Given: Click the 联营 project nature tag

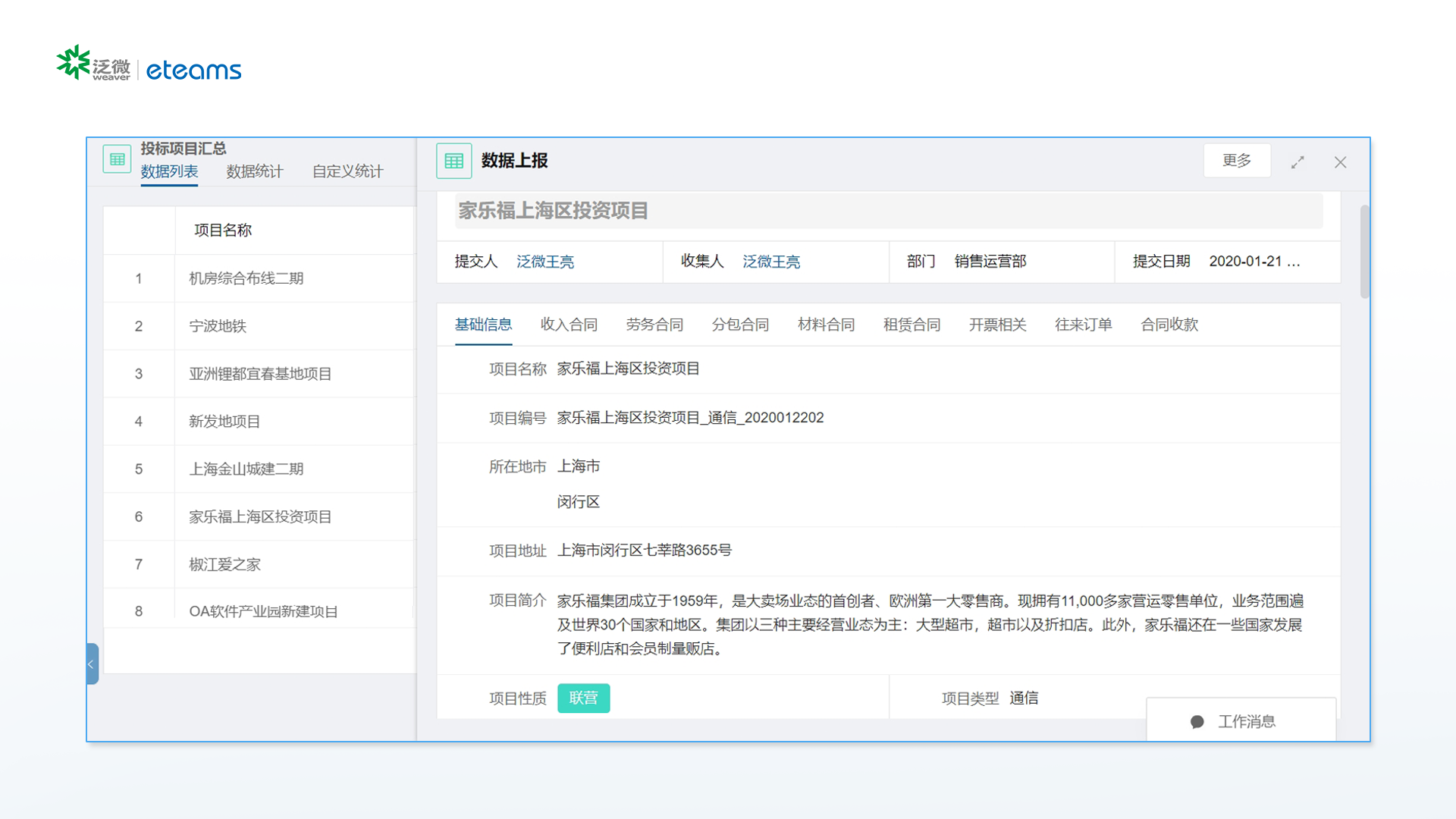Looking at the screenshot, I should coord(583,698).
